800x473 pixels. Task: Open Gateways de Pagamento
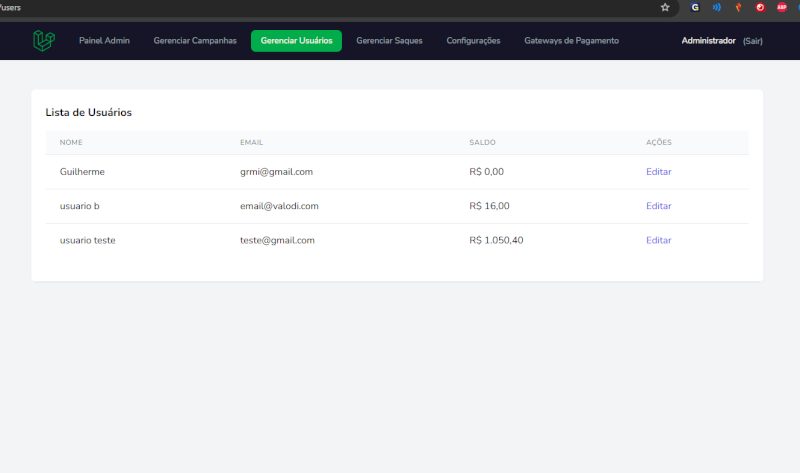[571, 41]
